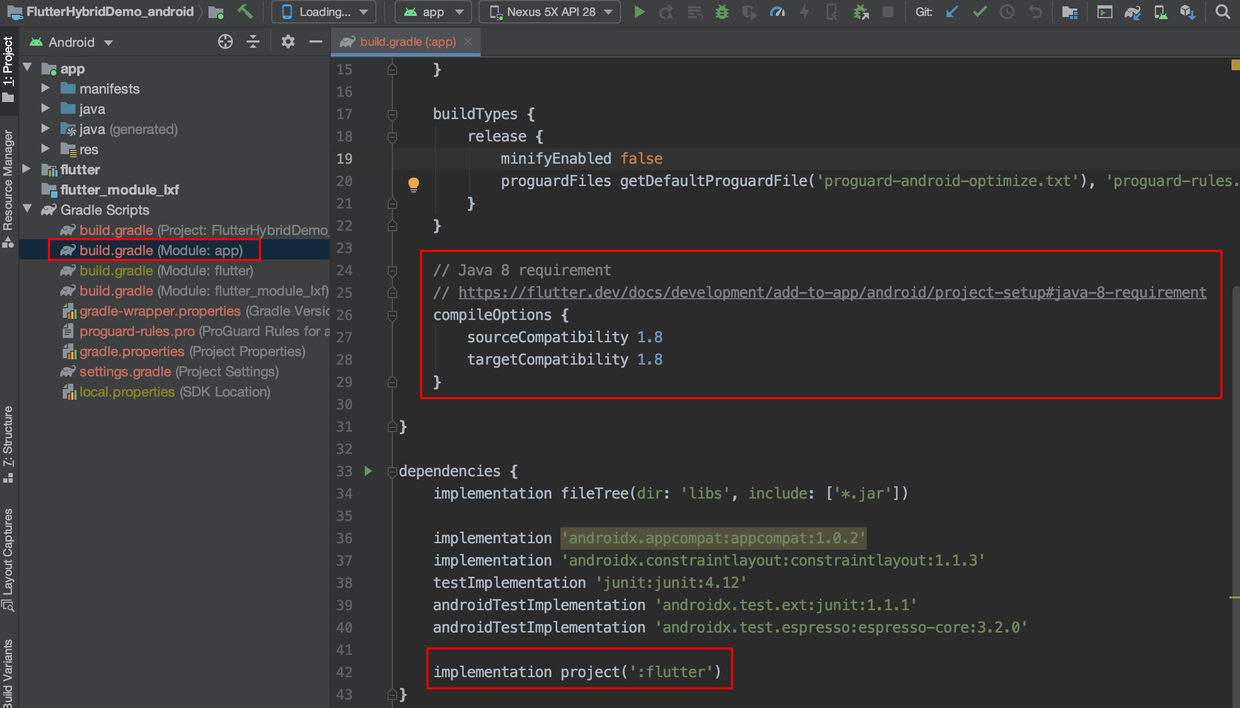Open the app run configuration dropdown
1240x708 pixels.
coord(434,12)
